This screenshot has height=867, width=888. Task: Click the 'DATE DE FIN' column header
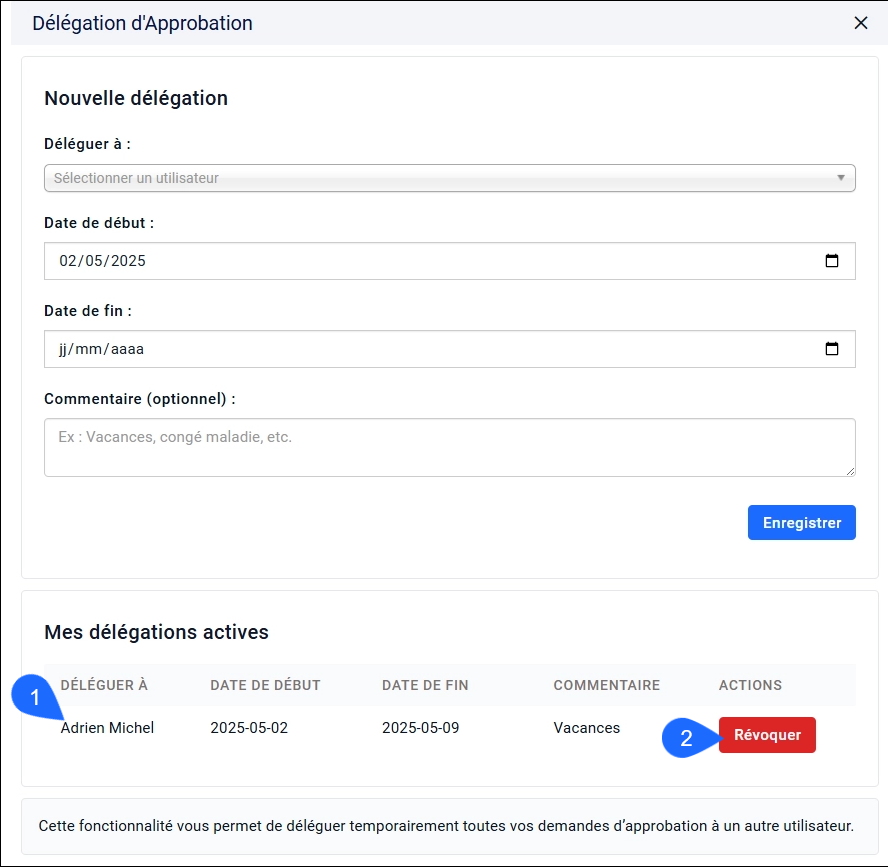coord(425,685)
